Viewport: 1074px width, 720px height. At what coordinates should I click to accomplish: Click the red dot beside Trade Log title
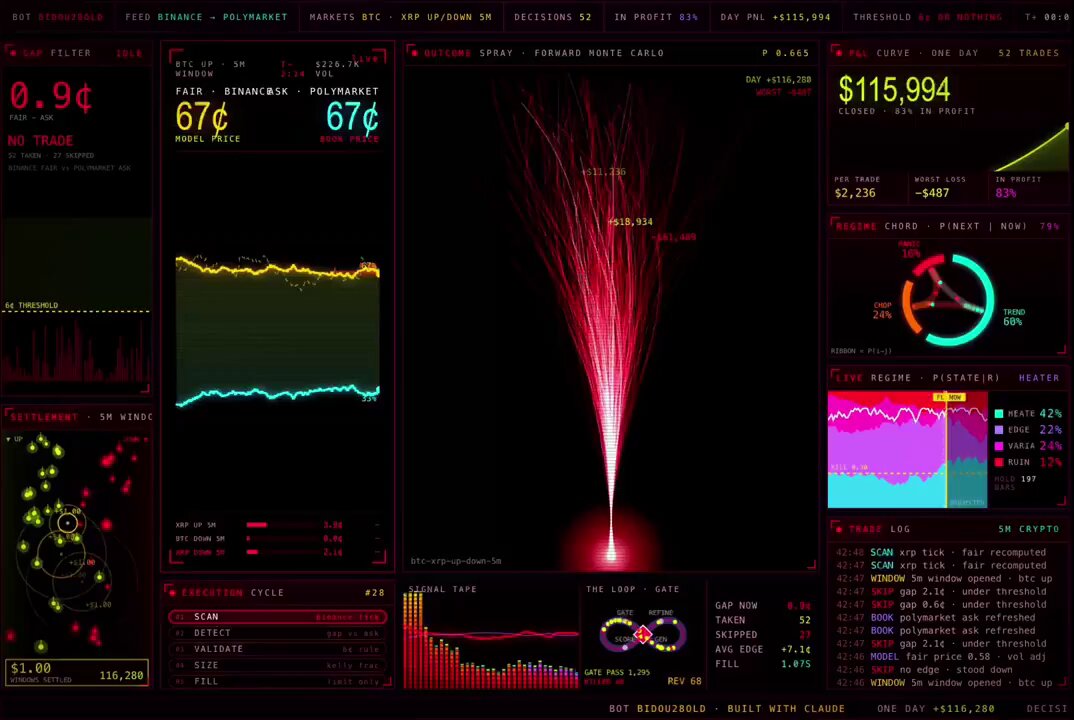click(x=838, y=529)
